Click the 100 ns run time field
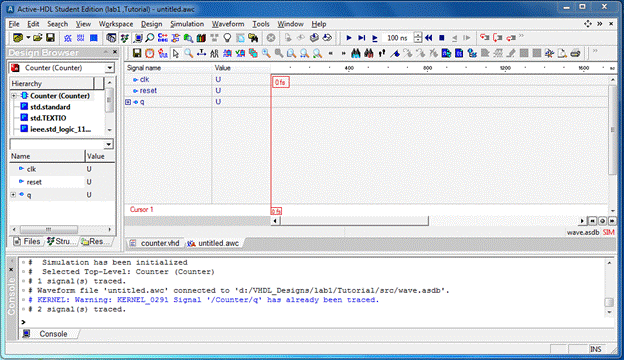Viewport: 624px width, 360px height. pos(398,38)
